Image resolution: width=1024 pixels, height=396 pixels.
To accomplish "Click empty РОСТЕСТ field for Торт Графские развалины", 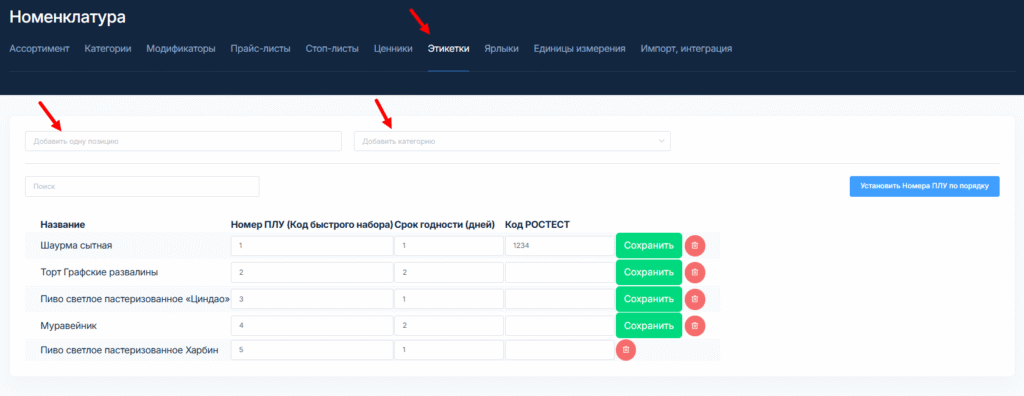I will [560, 272].
